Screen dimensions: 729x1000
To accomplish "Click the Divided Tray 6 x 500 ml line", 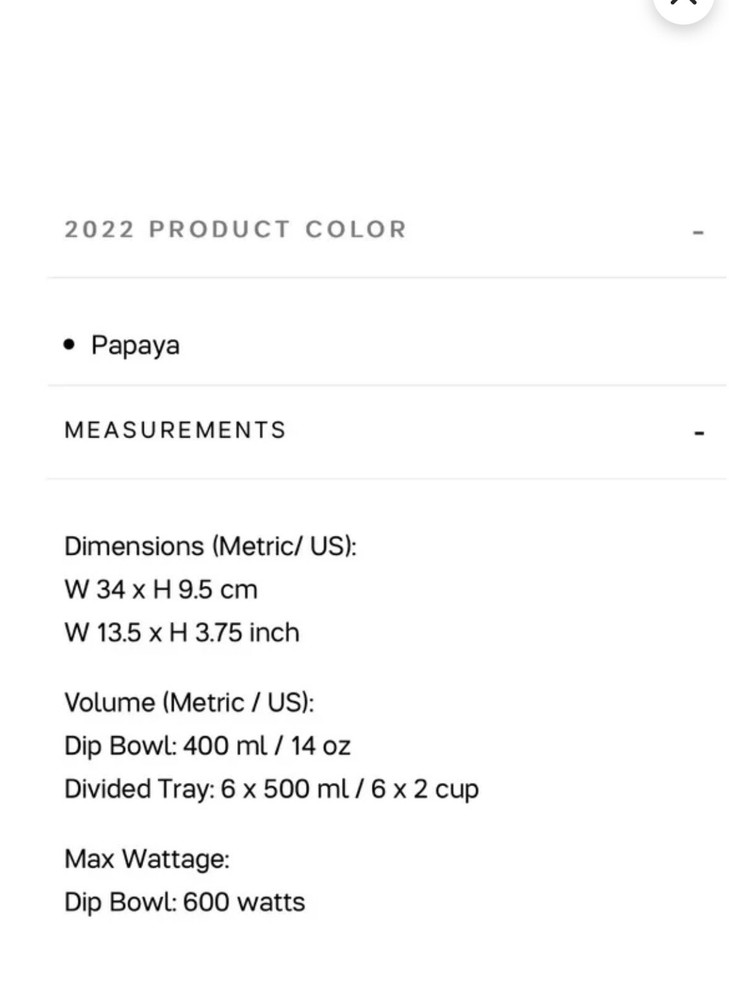I will pyautogui.click(x=271, y=788).
